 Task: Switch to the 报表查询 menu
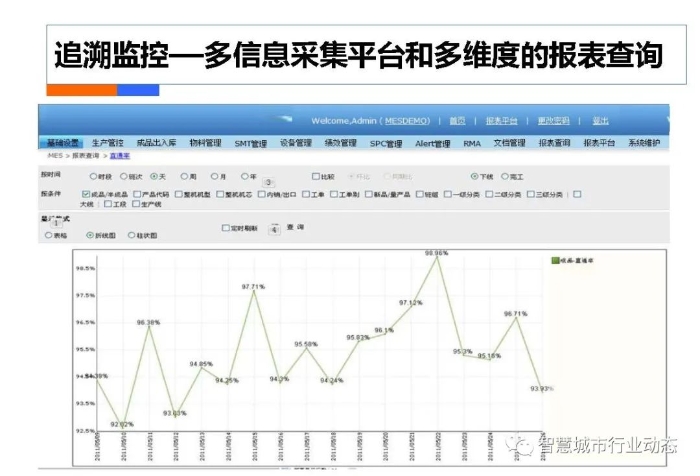(554, 143)
